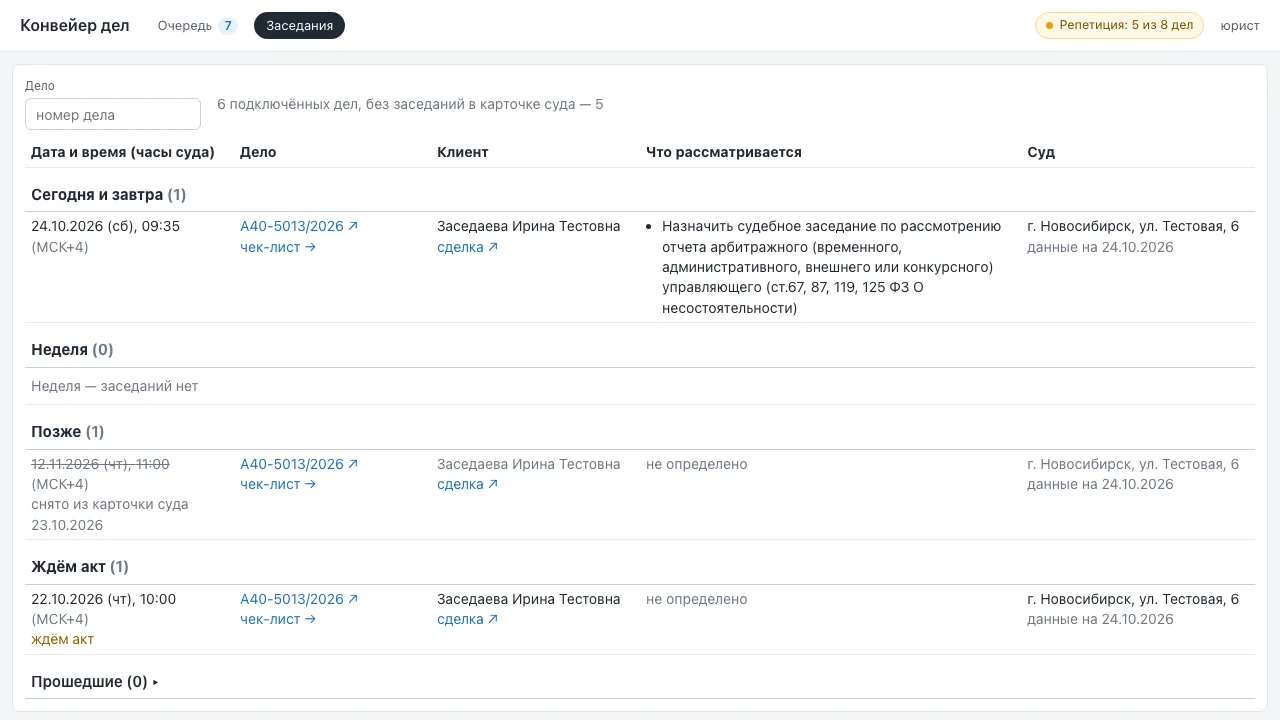Switch to the Заседания tab
The width and height of the screenshot is (1280, 720).
(x=299, y=25)
